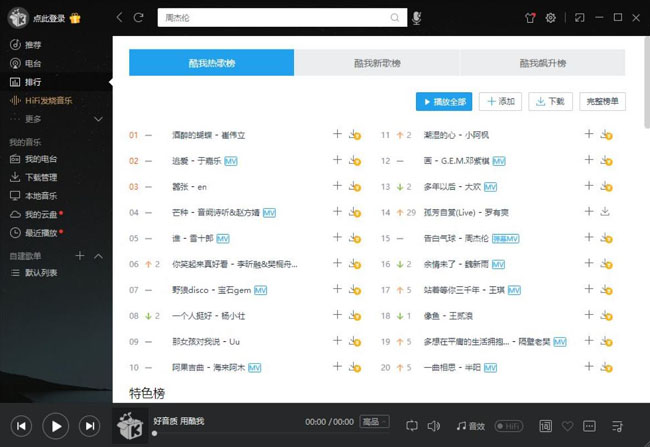Viewport: 650px width, 447px height.
Task: Skip to next track
Action: pos(90,426)
